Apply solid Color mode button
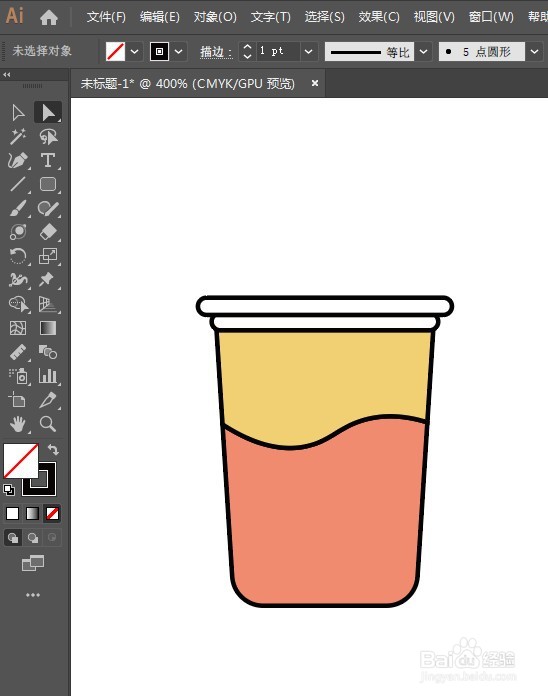The width and height of the screenshot is (548, 696). tap(12, 514)
